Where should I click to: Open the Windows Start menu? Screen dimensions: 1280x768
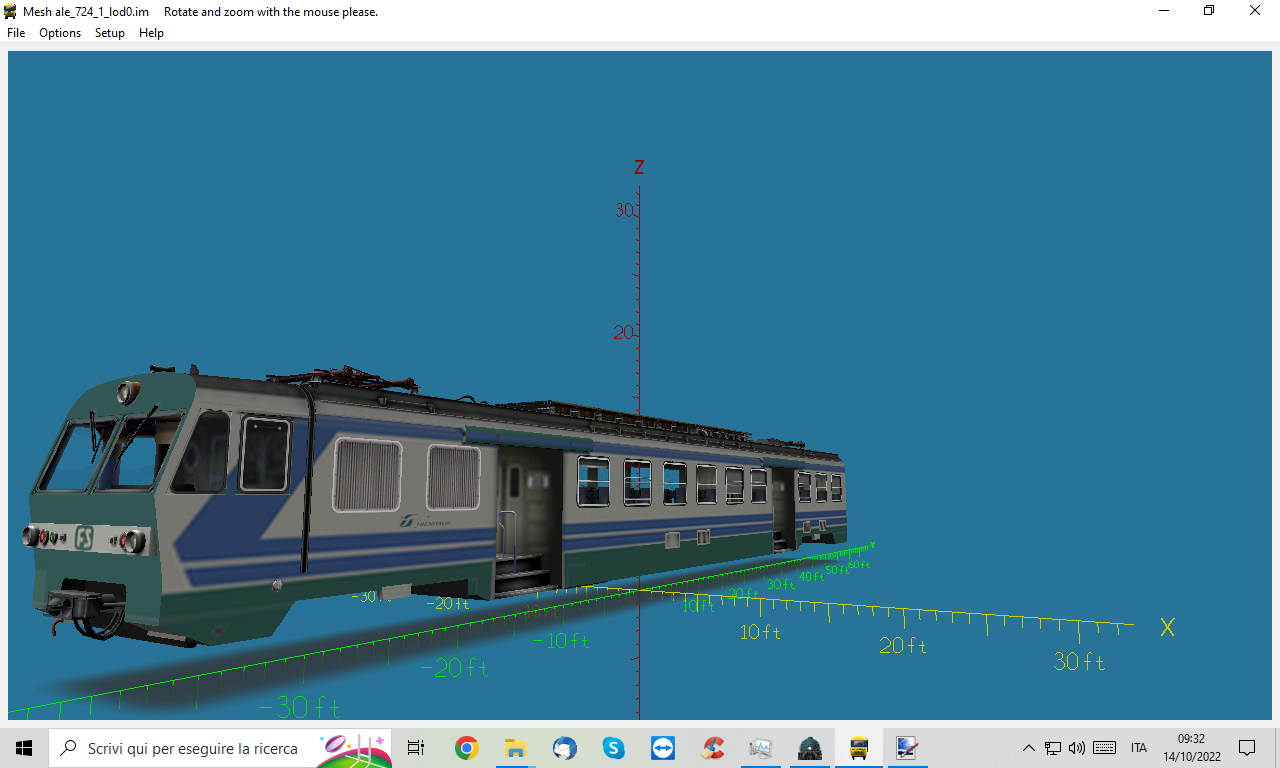point(24,748)
